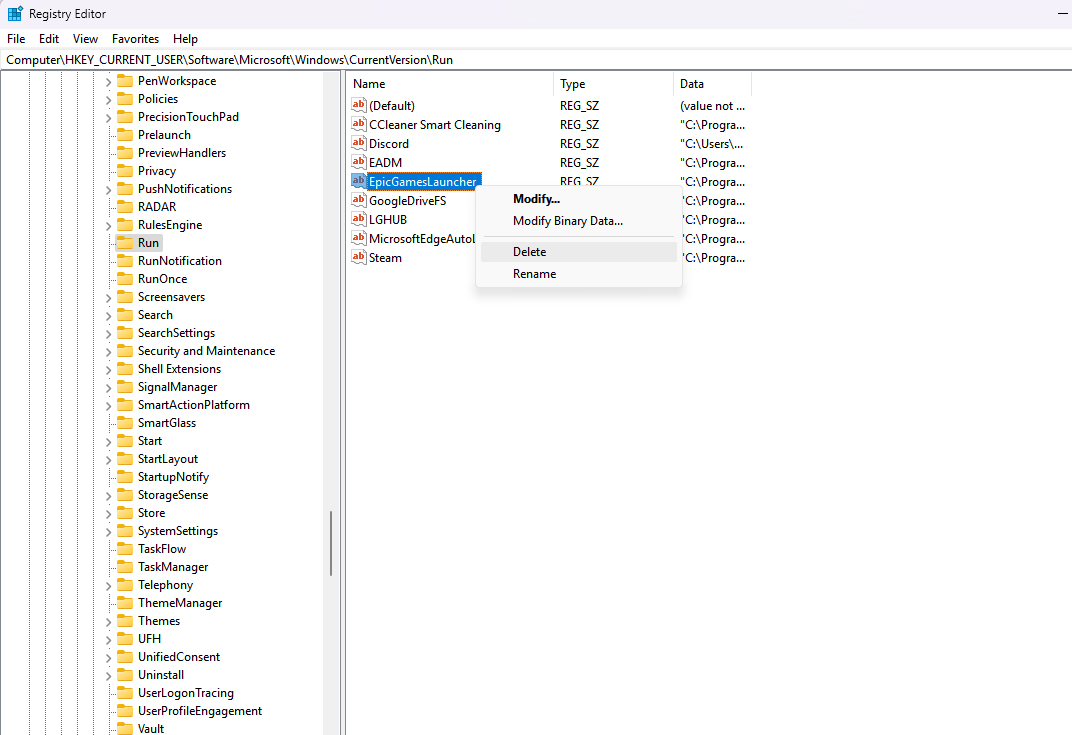Click the folder icon of the Run key
This screenshot has width=1072, height=735.
click(125, 243)
